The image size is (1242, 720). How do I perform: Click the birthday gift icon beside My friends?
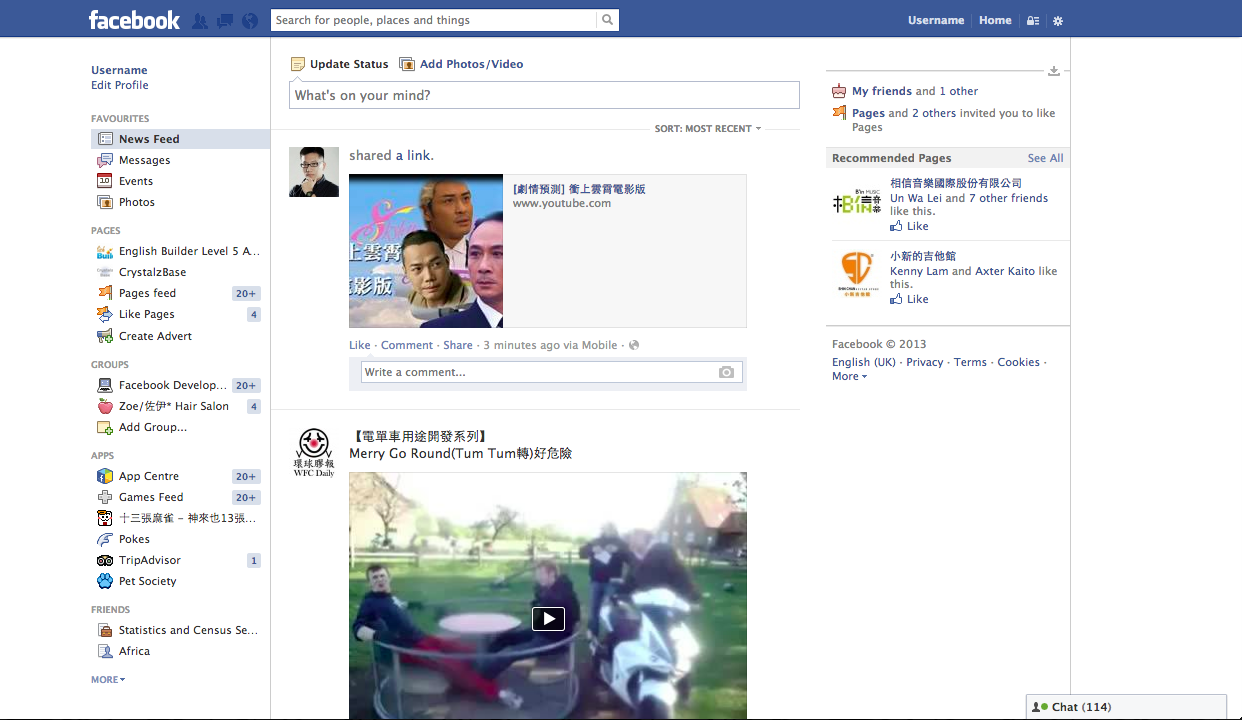pos(839,91)
